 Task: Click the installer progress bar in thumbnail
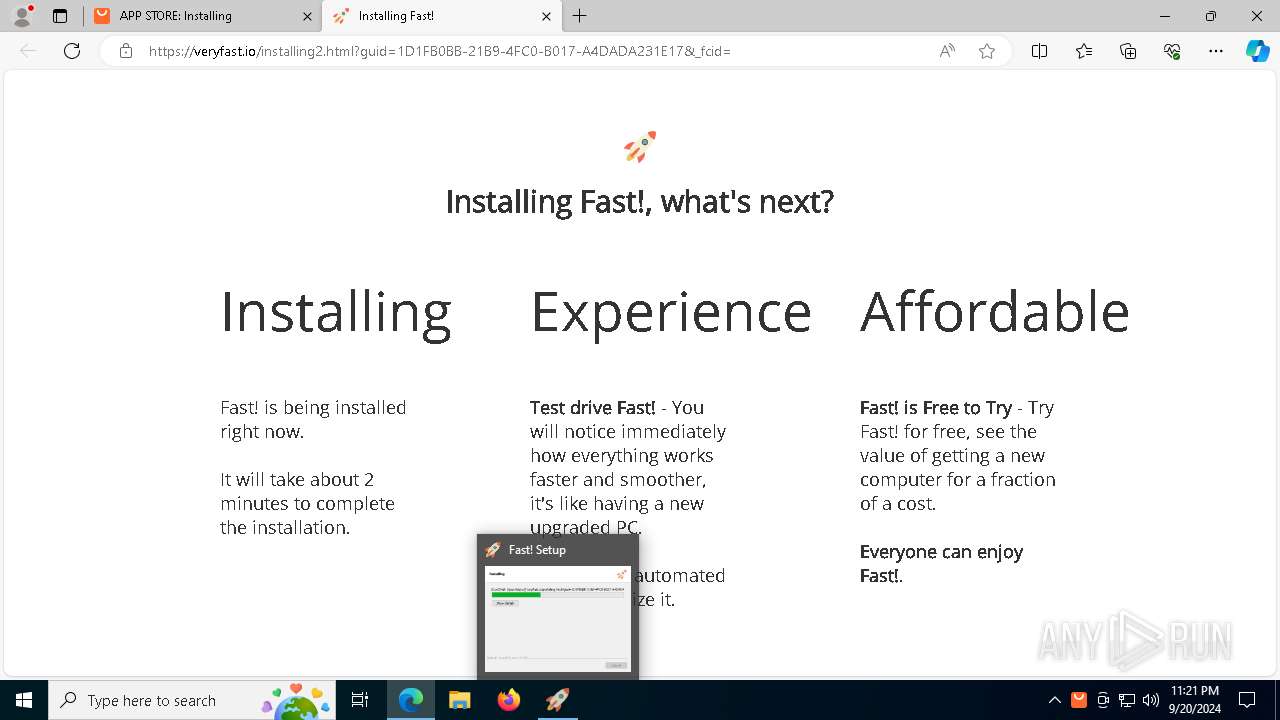pos(557,594)
